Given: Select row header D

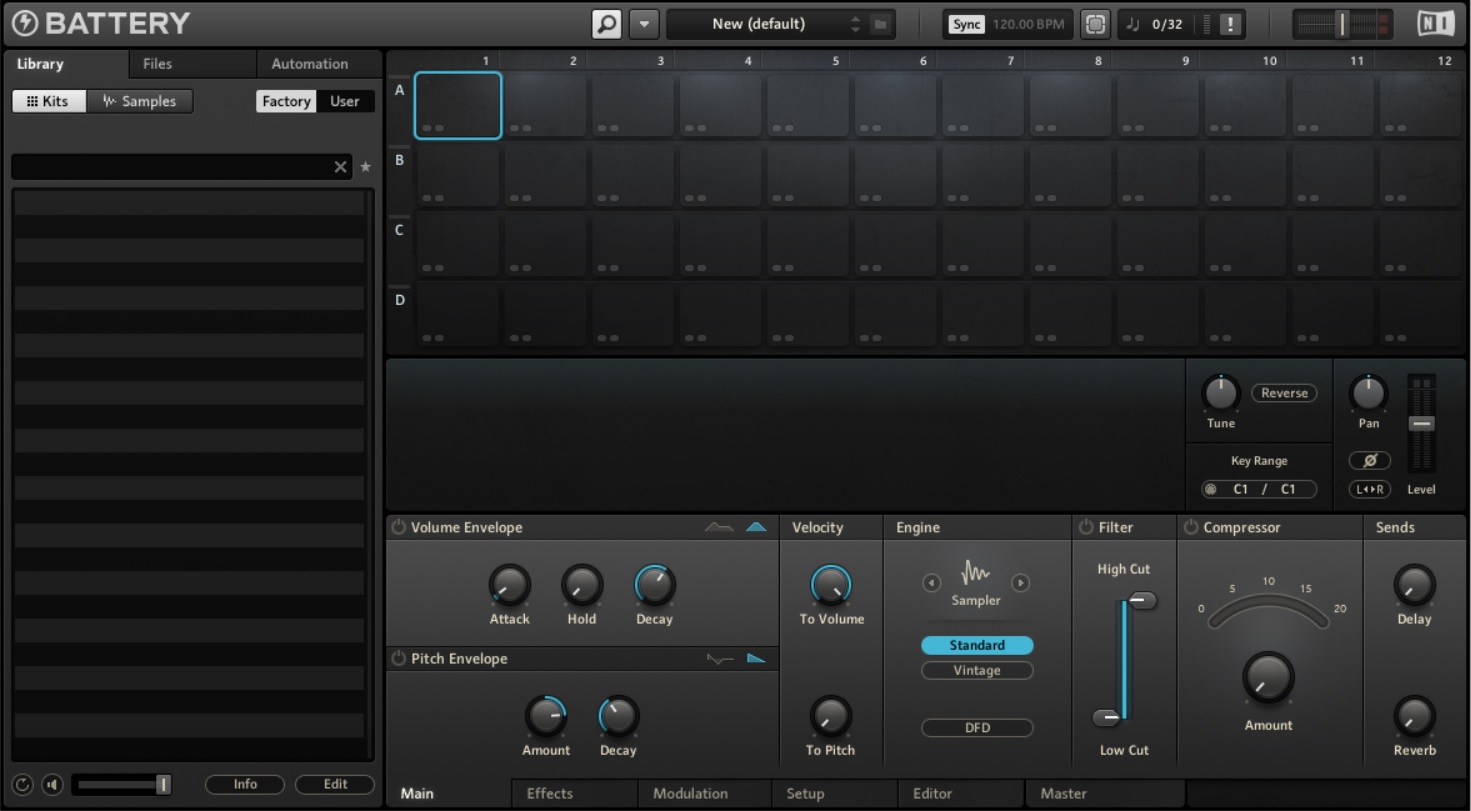Looking at the screenshot, I should point(400,299).
